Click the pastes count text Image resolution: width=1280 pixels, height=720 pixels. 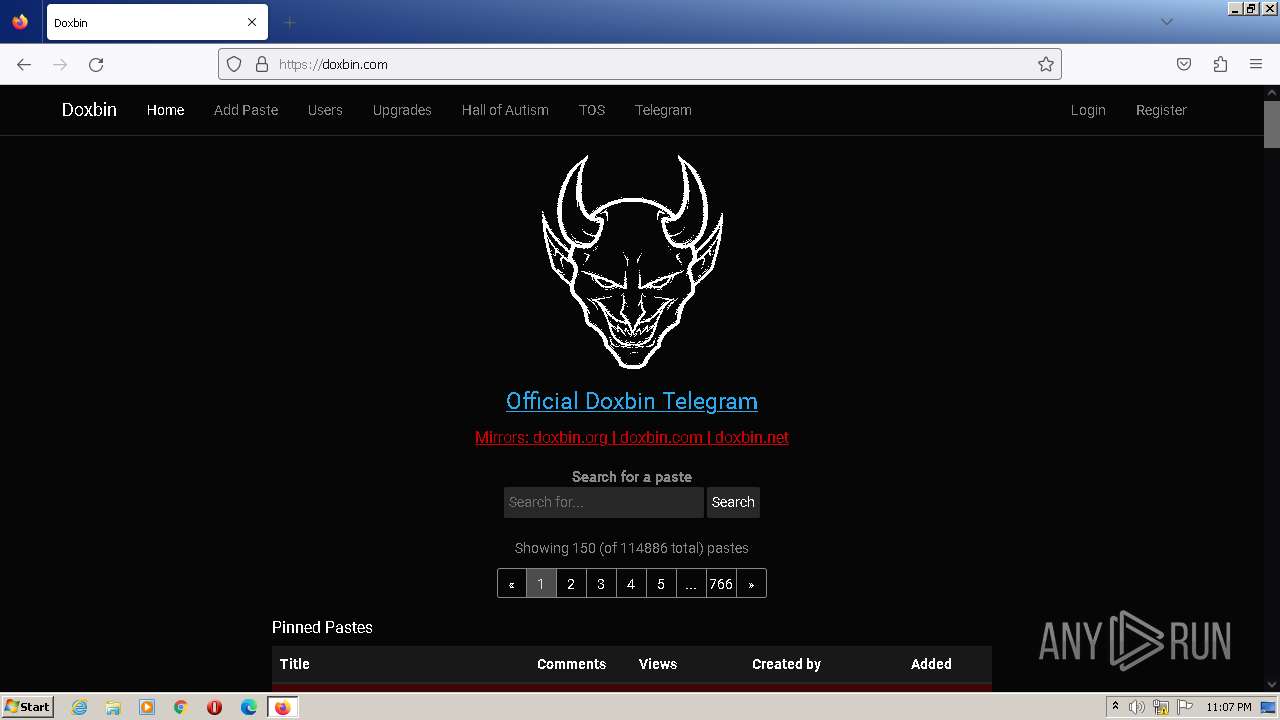click(x=632, y=548)
